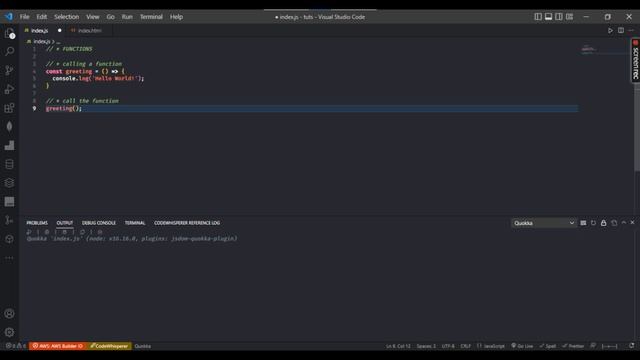Start the Go Live server
Image resolution: width=640 pixels, height=360 pixels.
pyautogui.click(x=522, y=346)
